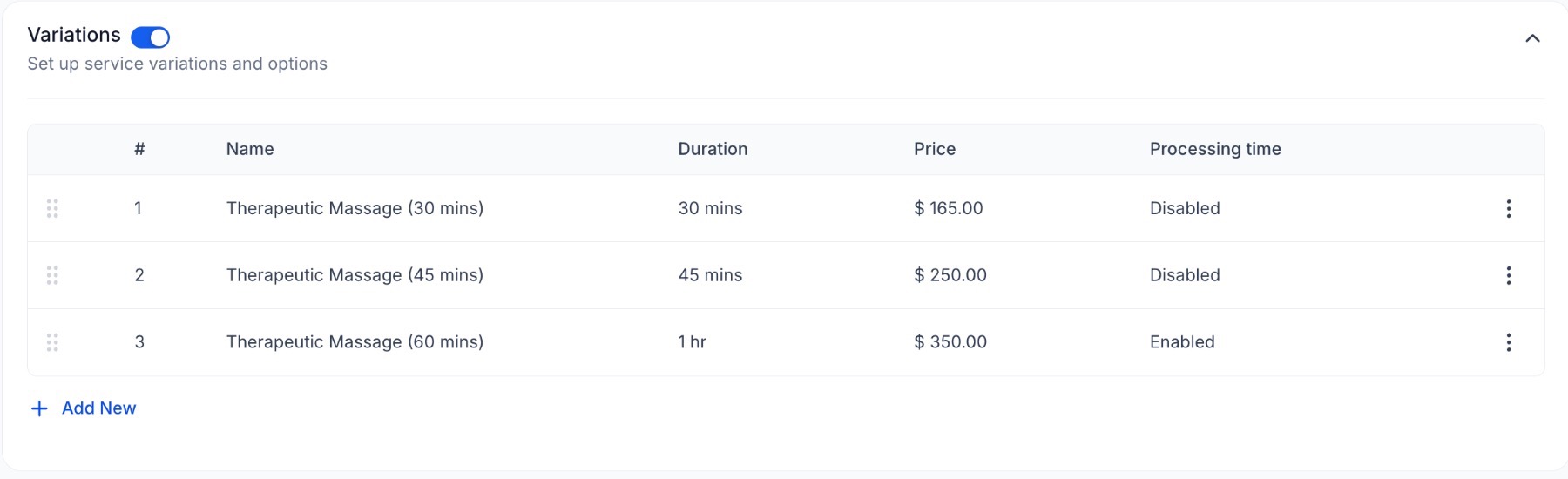Click the Duration column header
Screen dimensions: 1568x479
tap(713, 149)
